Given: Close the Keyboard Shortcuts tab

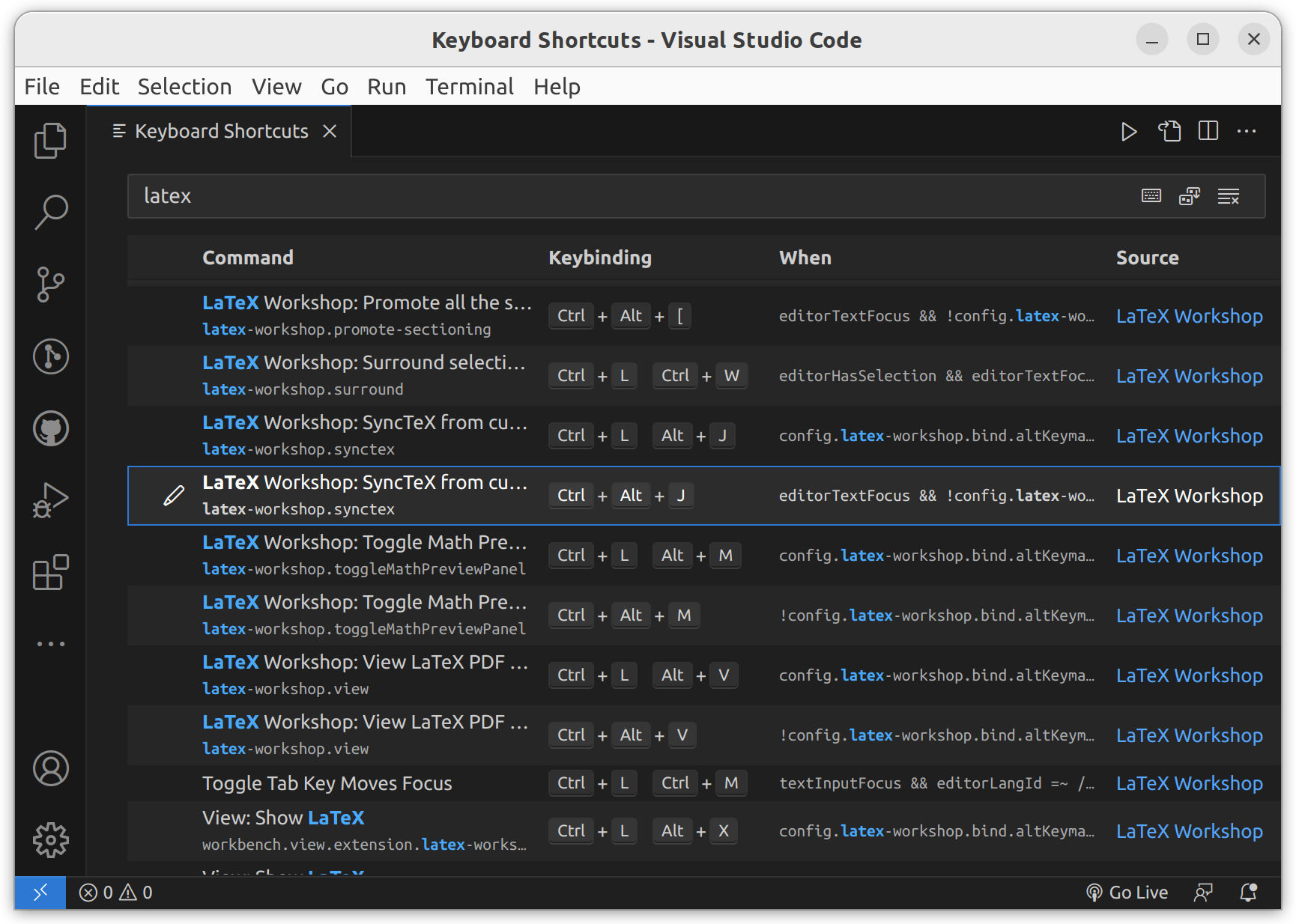Looking at the screenshot, I should pos(330,131).
